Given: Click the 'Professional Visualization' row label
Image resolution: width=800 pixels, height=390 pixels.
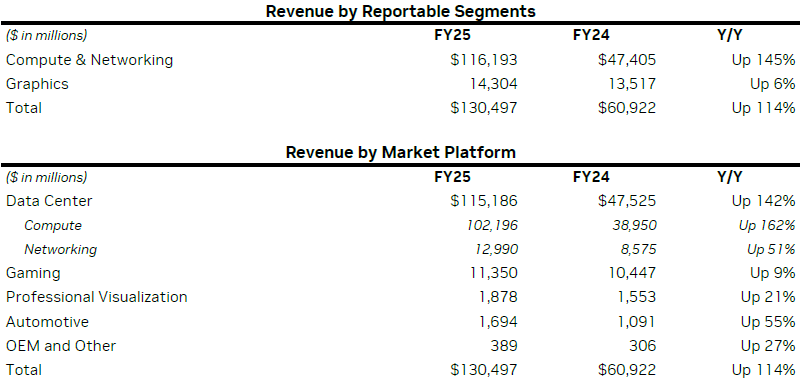Looking at the screenshot, I should click(96, 297).
